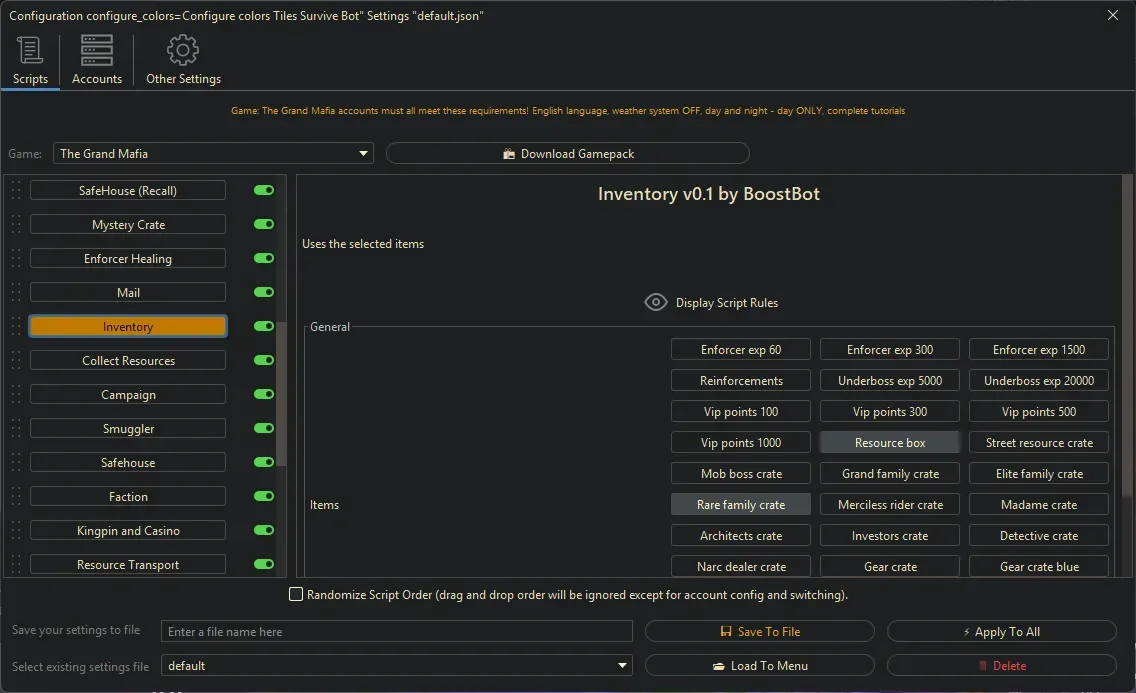Select the Mystery Crate script
Viewport: 1136px width, 693px height.
click(x=128, y=224)
